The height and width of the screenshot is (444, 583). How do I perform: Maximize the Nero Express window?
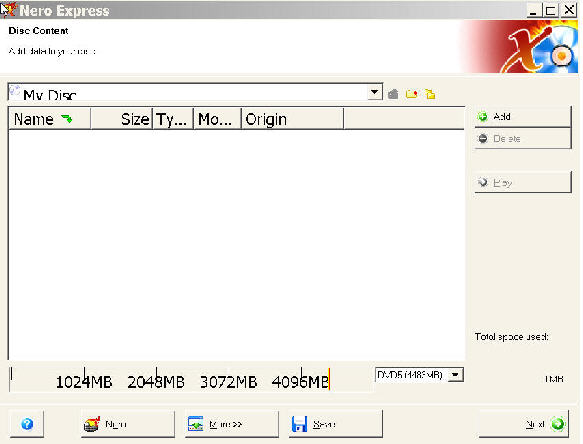pos(551,10)
